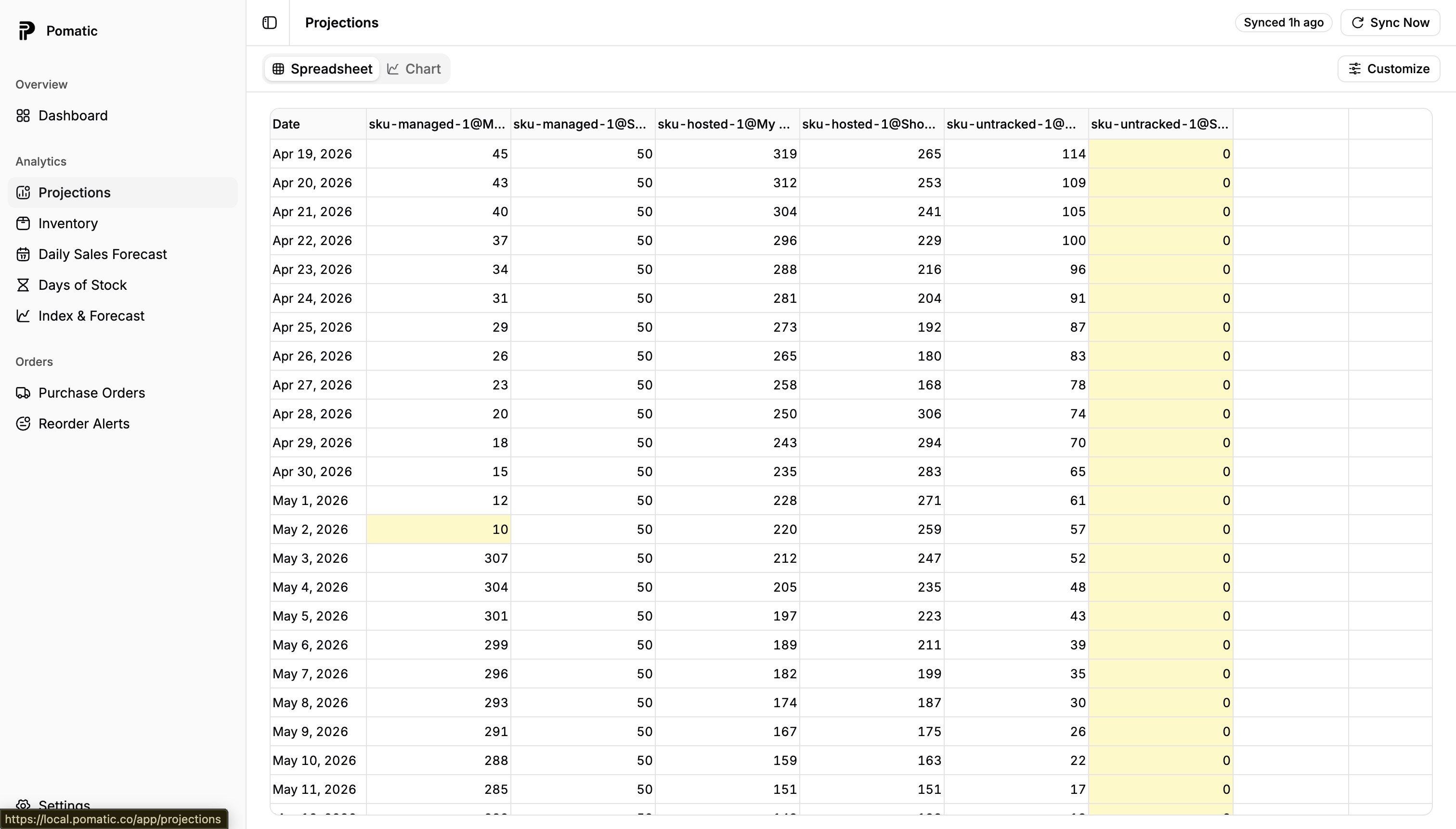Switch to the Spreadsheet tab
Screen dimensions: 1456x829
pyautogui.click(x=322, y=69)
